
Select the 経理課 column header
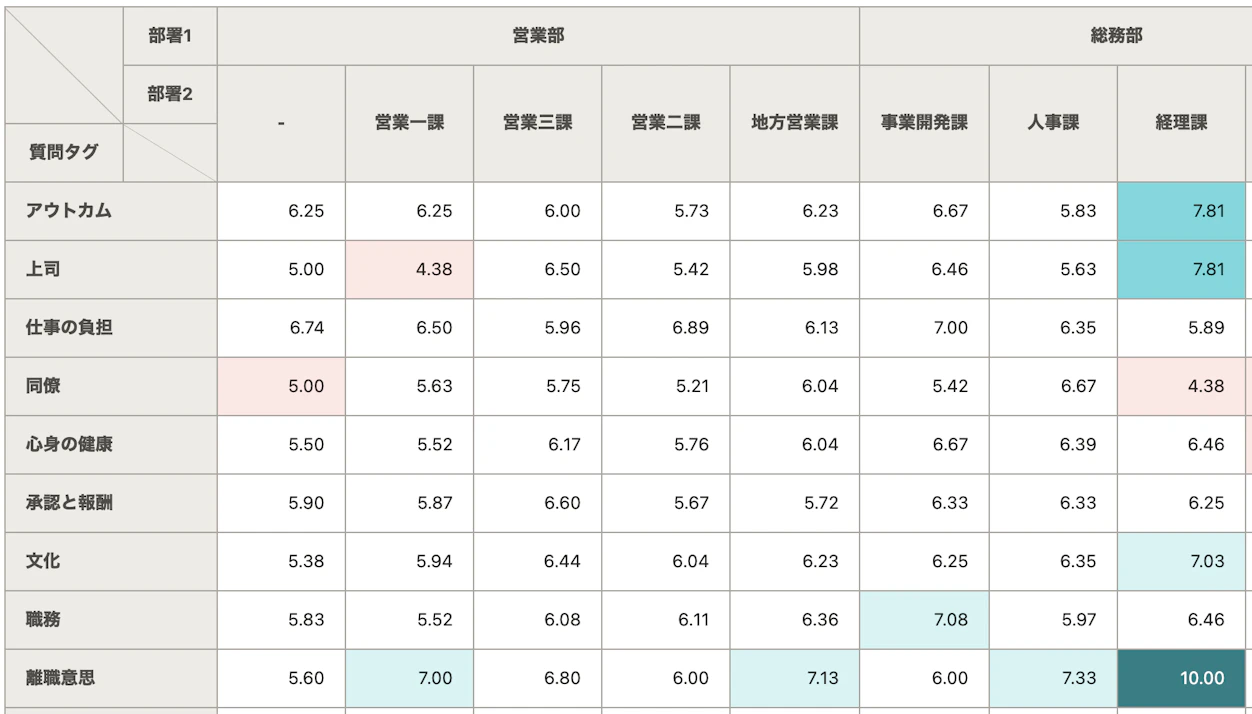(1181, 123)
